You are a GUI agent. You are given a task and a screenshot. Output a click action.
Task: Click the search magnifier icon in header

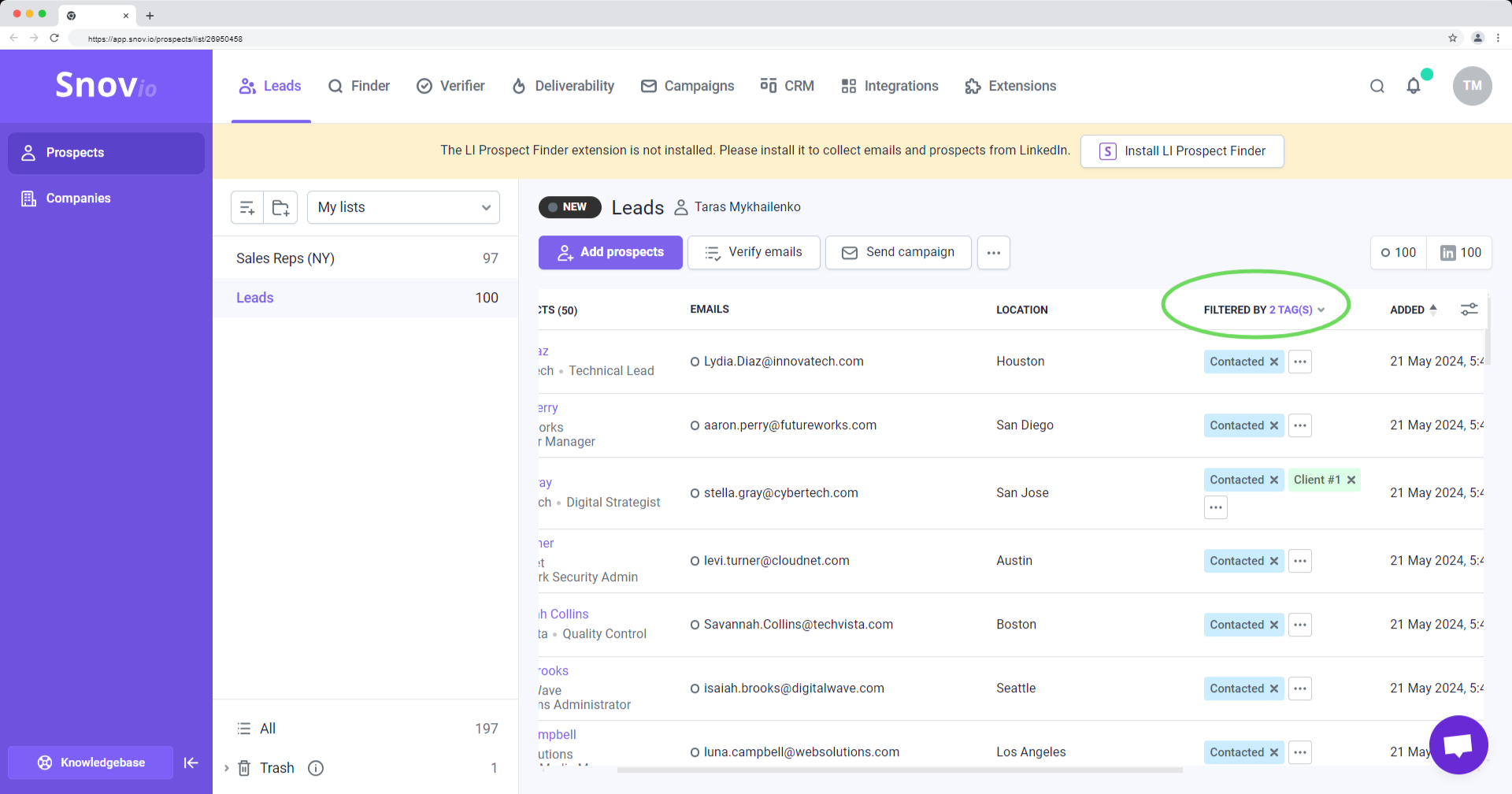click(x=1377, y=86)
